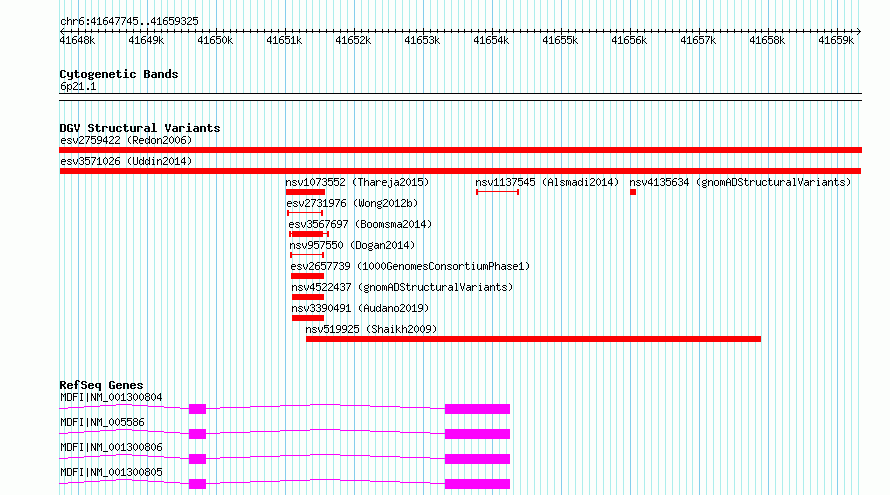Click the DGV Structural Variants track title

pyautogui.click(x=140, y=128)
